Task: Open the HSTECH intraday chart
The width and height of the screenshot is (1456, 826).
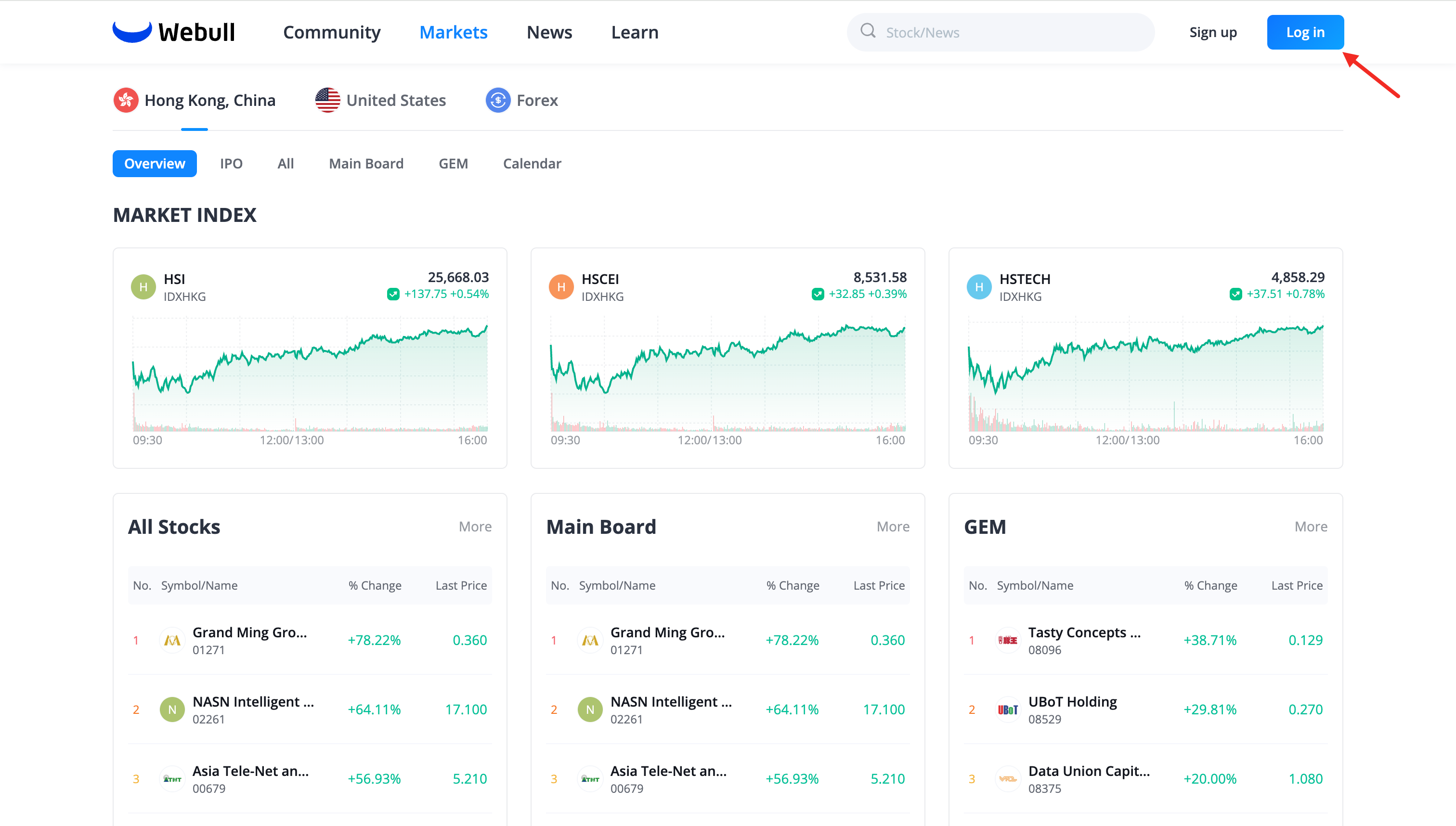Action: 1145,374
